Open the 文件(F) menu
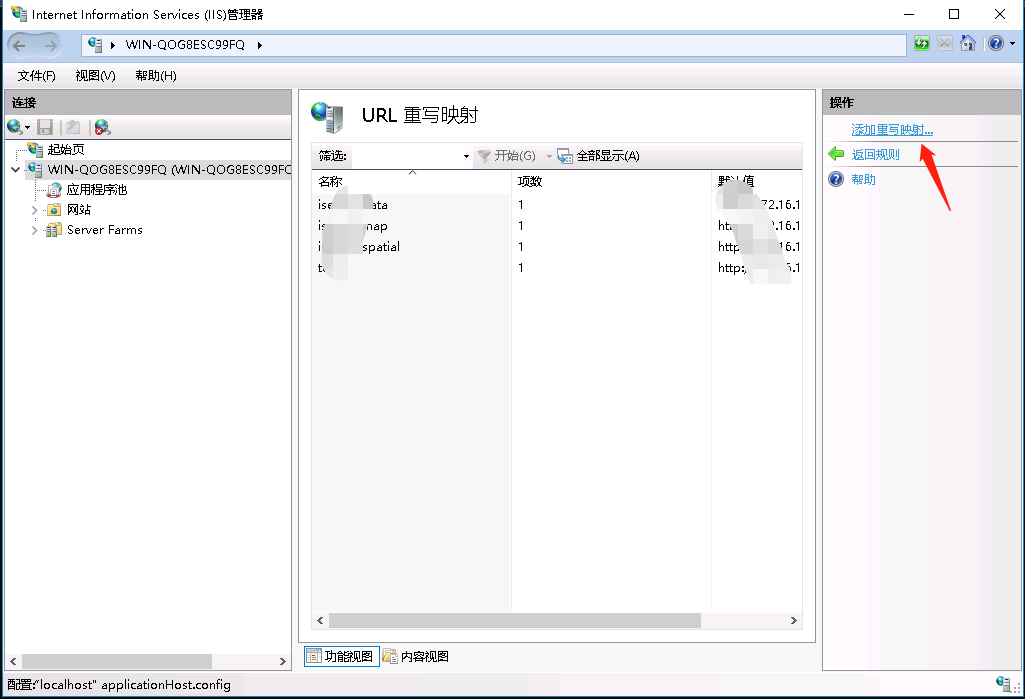This screenshot has height=699, width=1025. click(37, 76)
